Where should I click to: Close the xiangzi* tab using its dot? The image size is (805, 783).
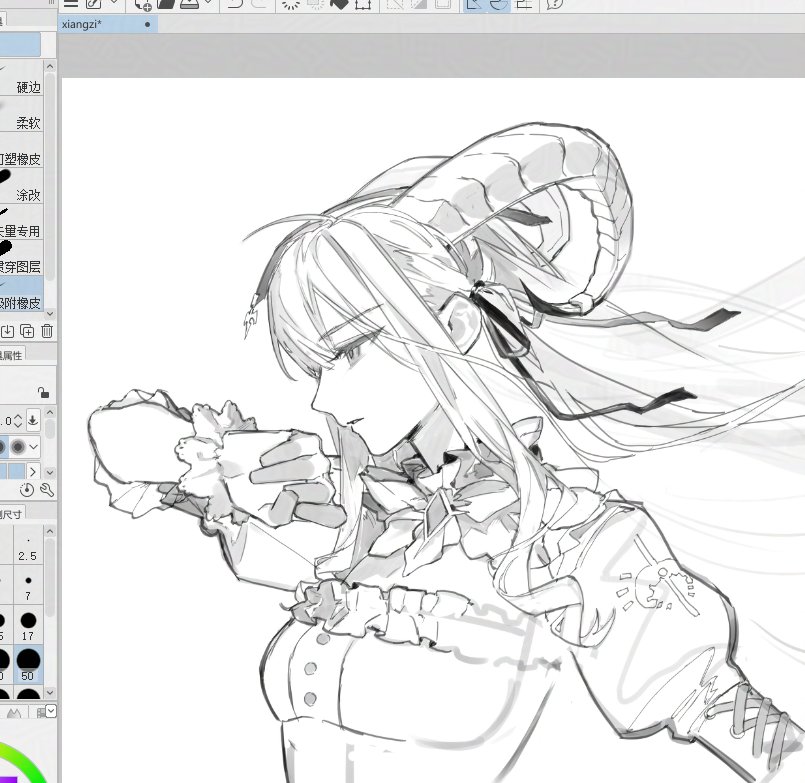[148, 24]
